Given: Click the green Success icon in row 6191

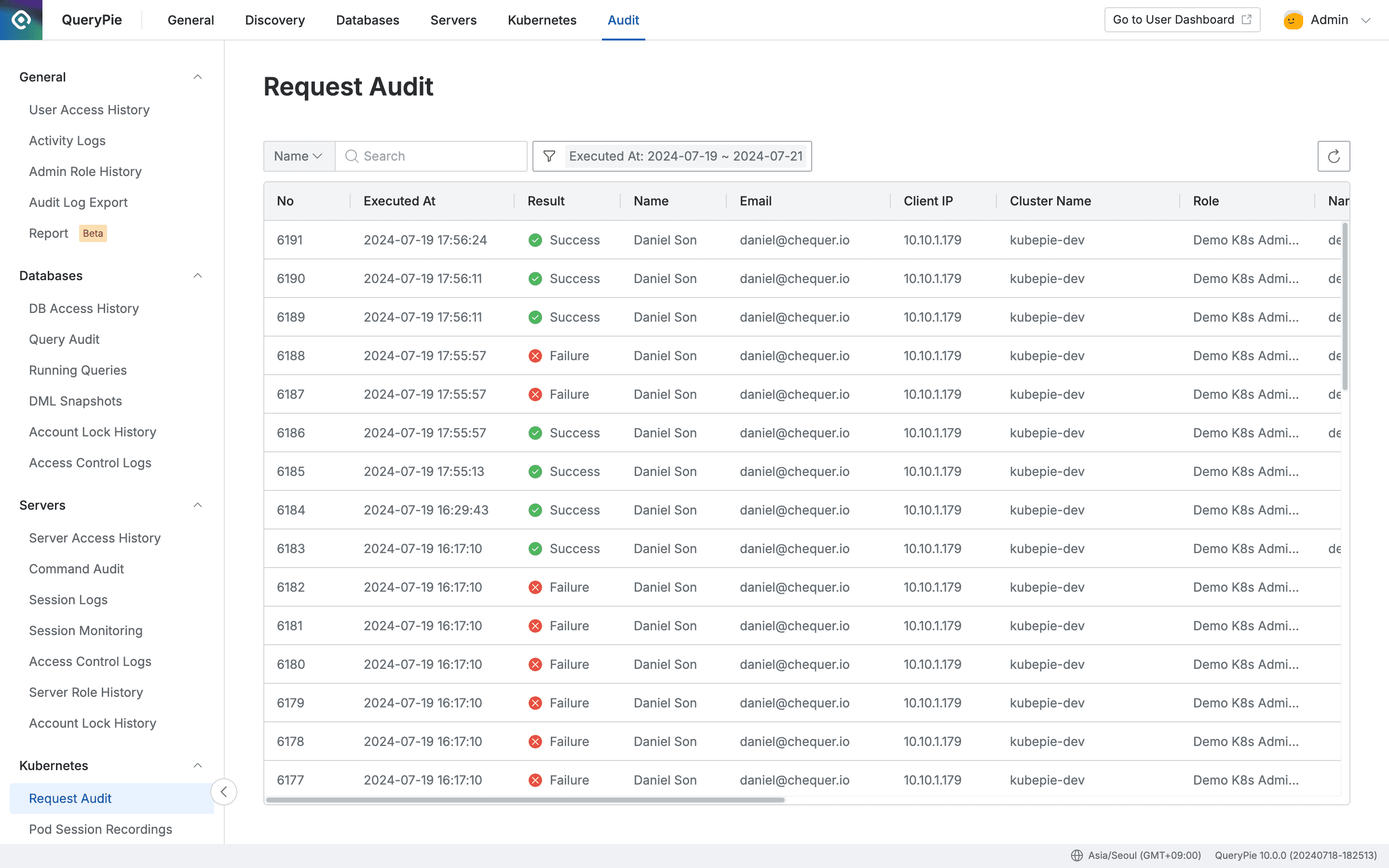Looking at the screenshot, I should [x=535, y=240].
